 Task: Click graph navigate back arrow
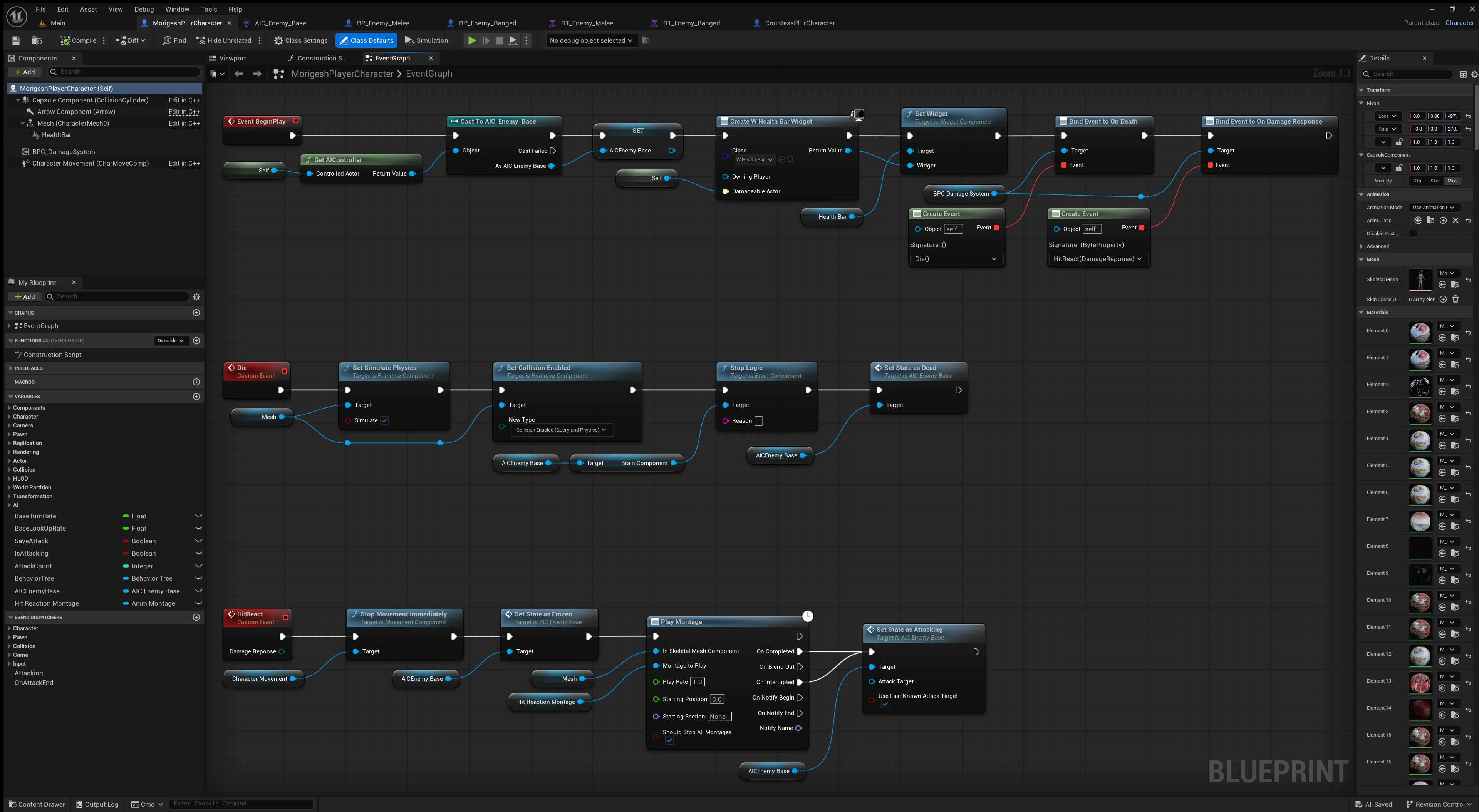click(x=239, y=74)
